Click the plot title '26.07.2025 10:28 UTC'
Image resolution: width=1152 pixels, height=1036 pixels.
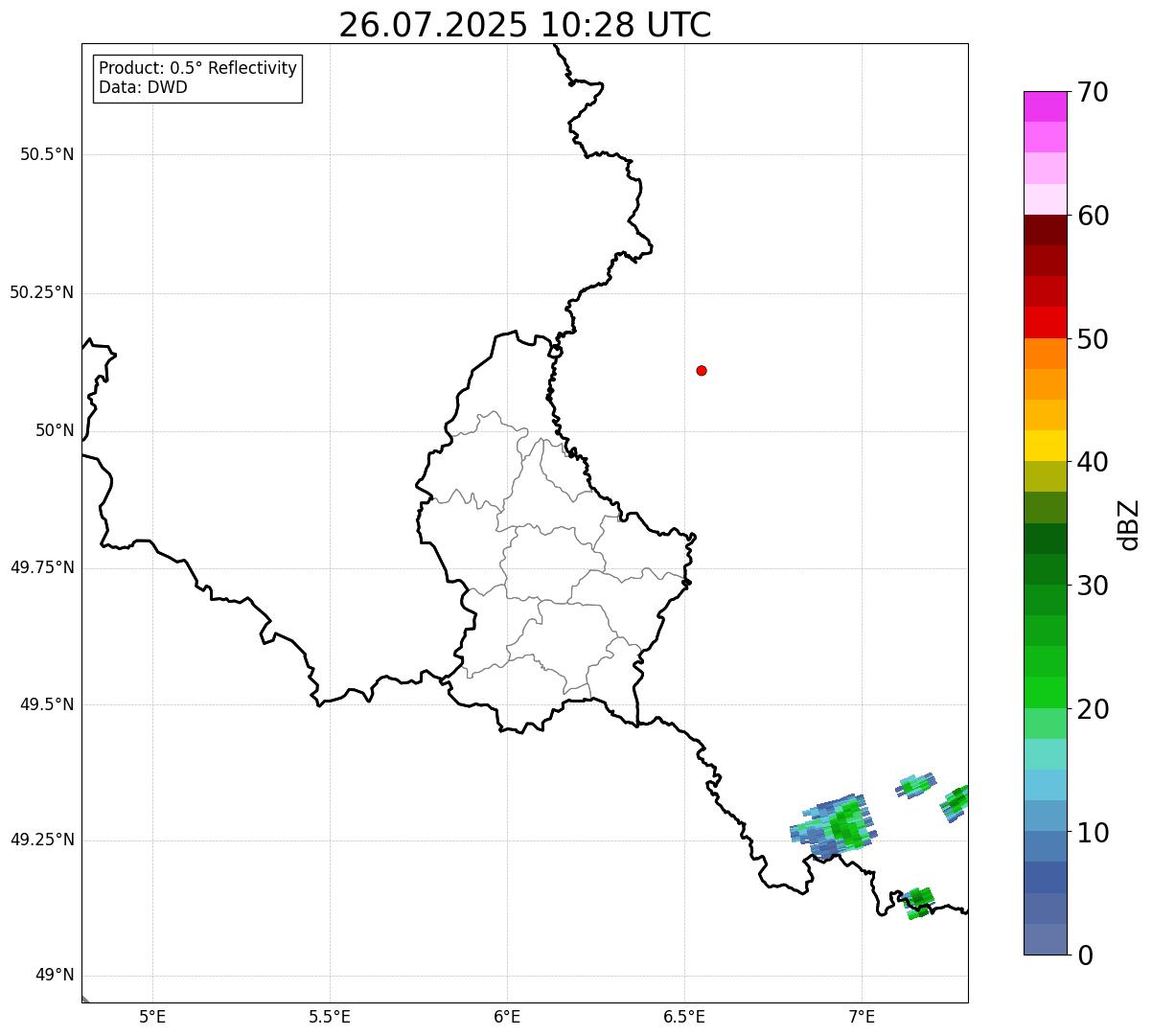(525, 25)
